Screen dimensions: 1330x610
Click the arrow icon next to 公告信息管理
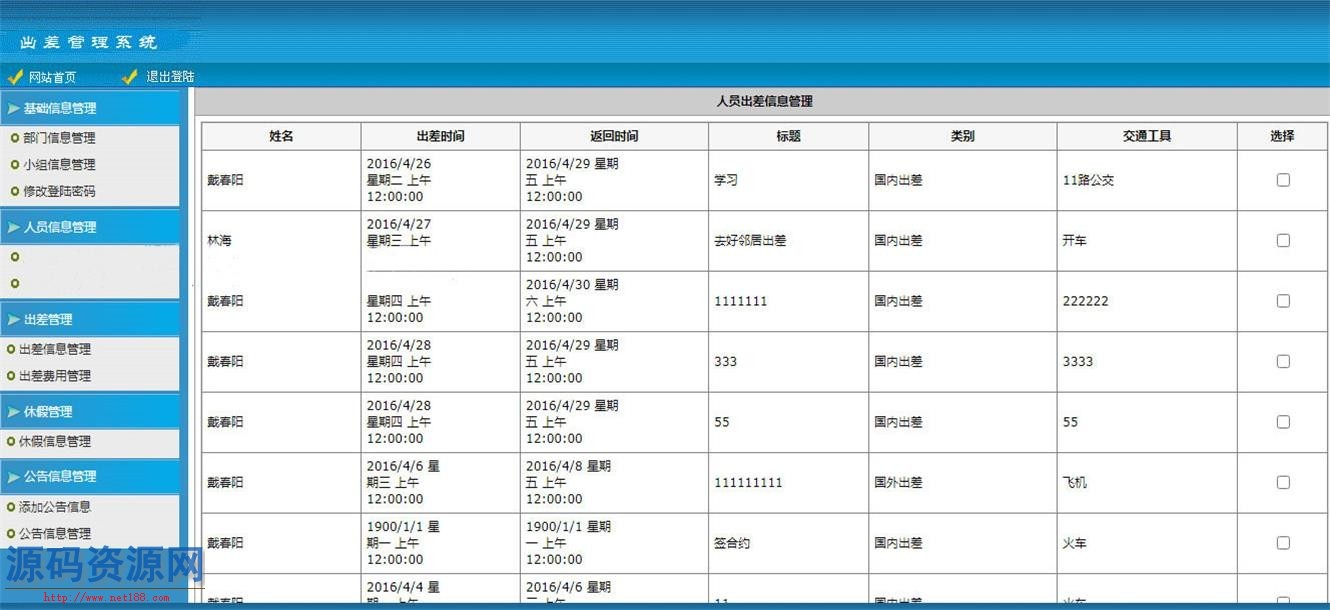tap(13, 476)
